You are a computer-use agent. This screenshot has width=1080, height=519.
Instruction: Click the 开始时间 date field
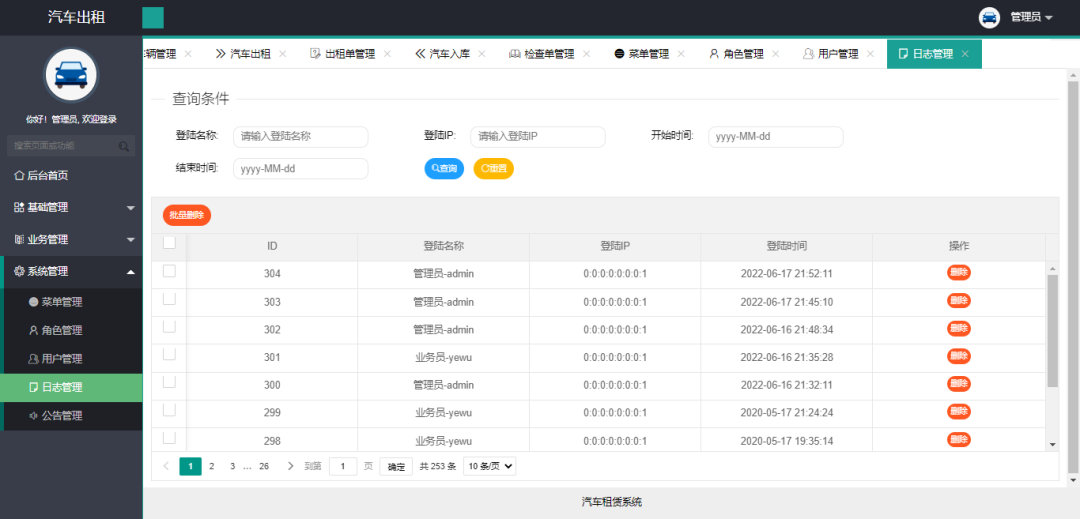pyautogui.click(x=776, y=136)
